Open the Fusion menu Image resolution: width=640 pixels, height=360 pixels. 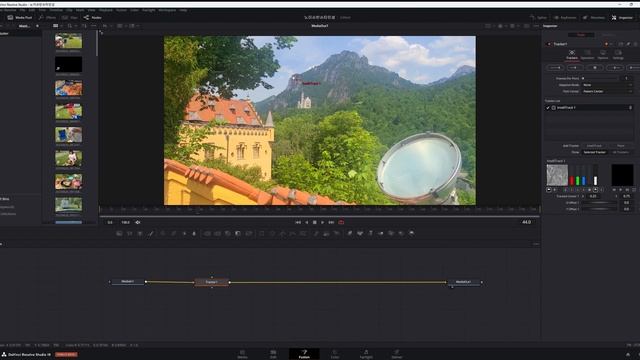click(x=121, y=10)
